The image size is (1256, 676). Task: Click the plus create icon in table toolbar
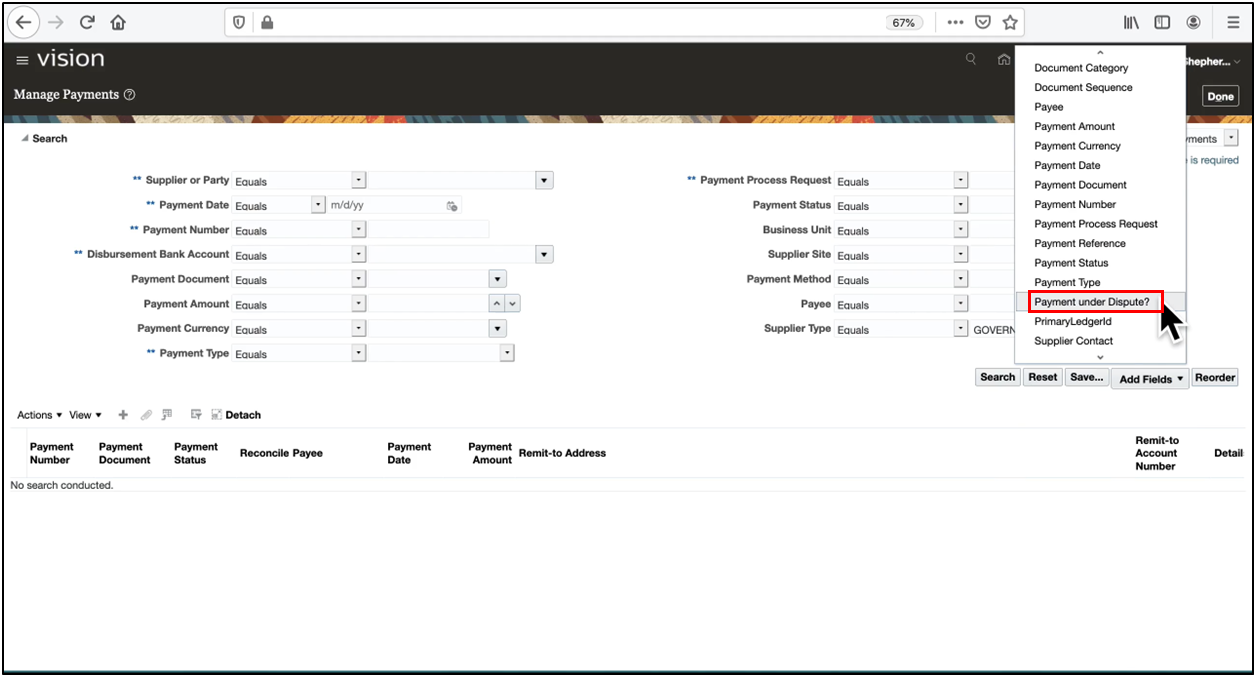(x=123, y=415)
